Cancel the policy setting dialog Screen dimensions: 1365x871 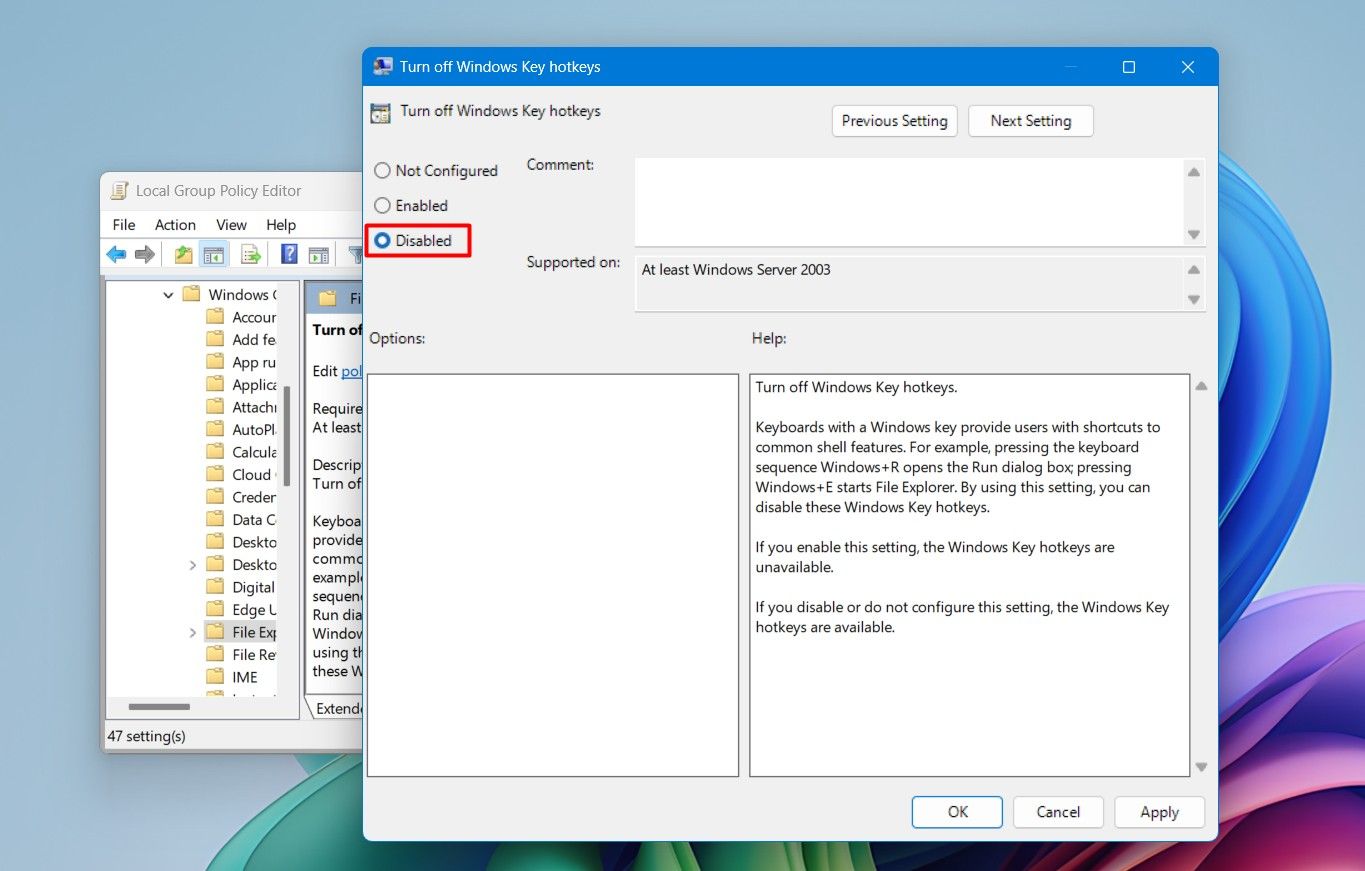click(1058, 812)
